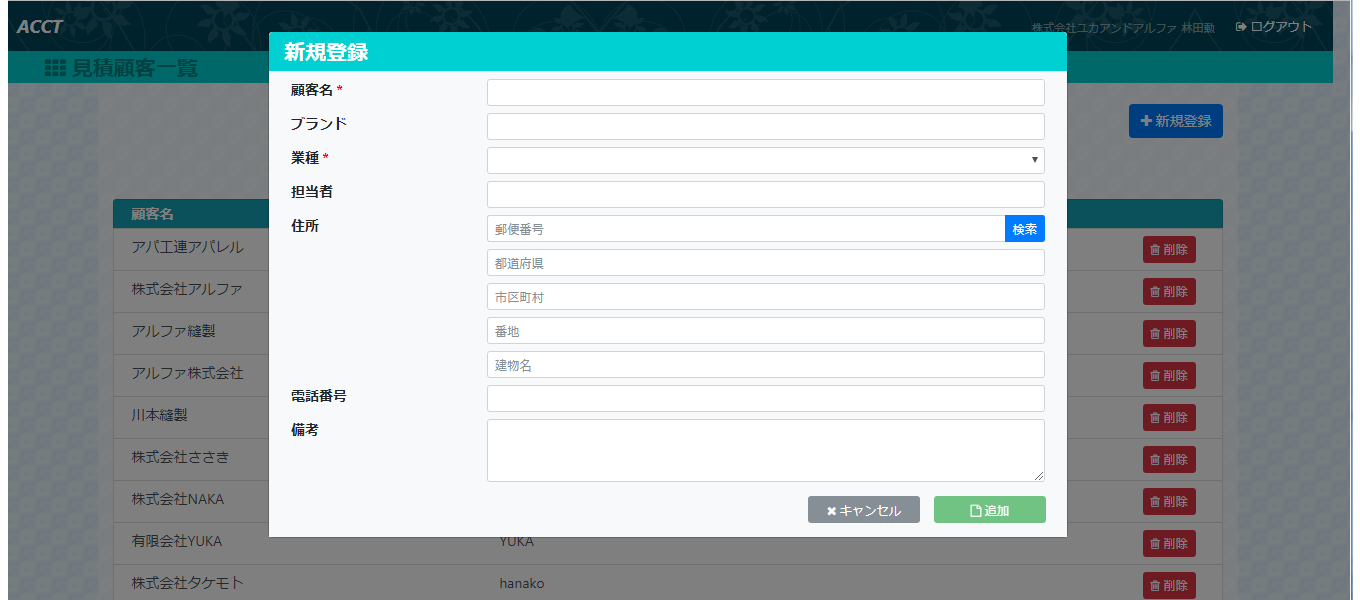Click the 番地 street address field

(x=765, y=331)
